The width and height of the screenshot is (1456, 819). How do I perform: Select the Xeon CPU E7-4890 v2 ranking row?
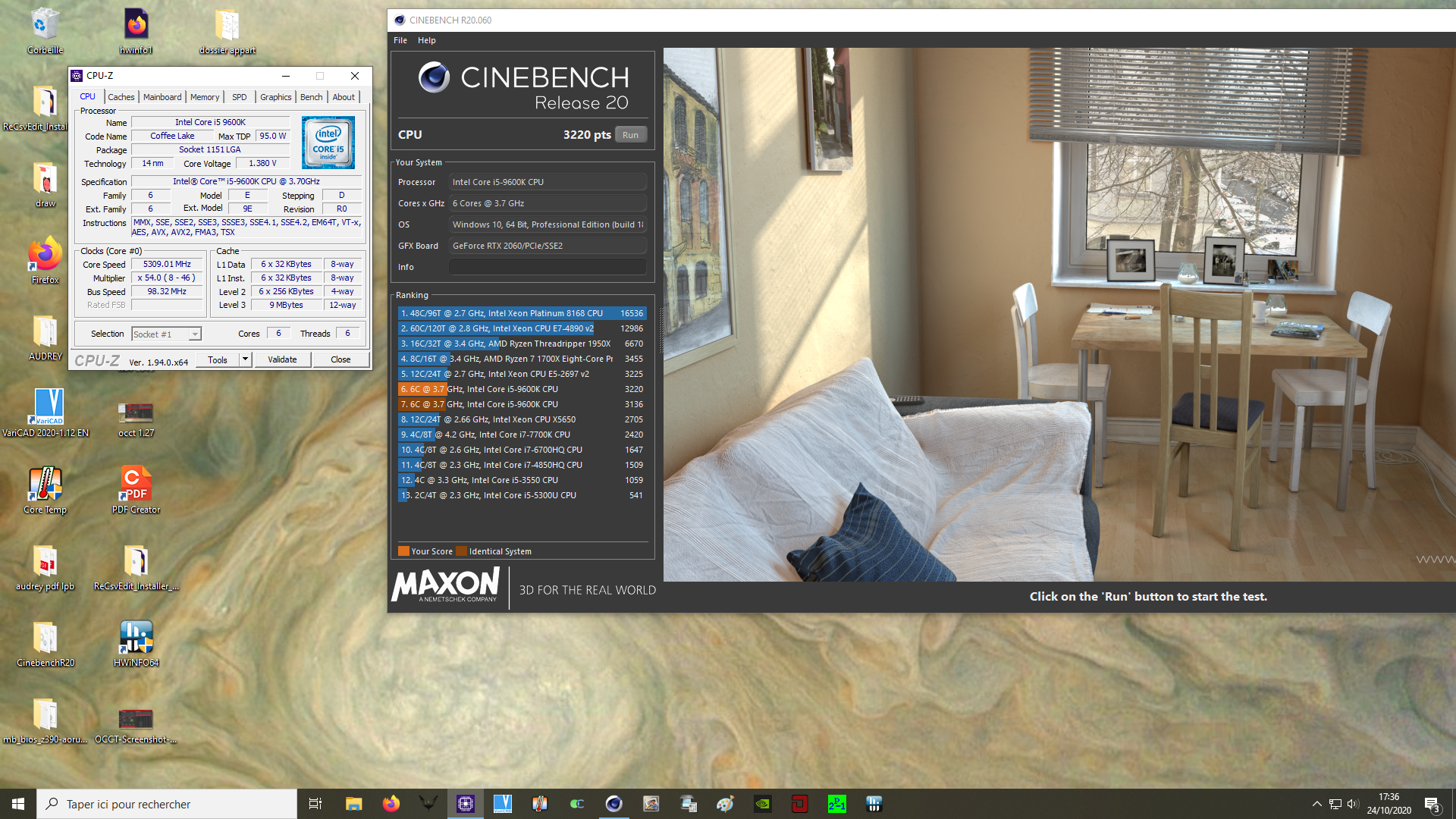coord(522,328)
